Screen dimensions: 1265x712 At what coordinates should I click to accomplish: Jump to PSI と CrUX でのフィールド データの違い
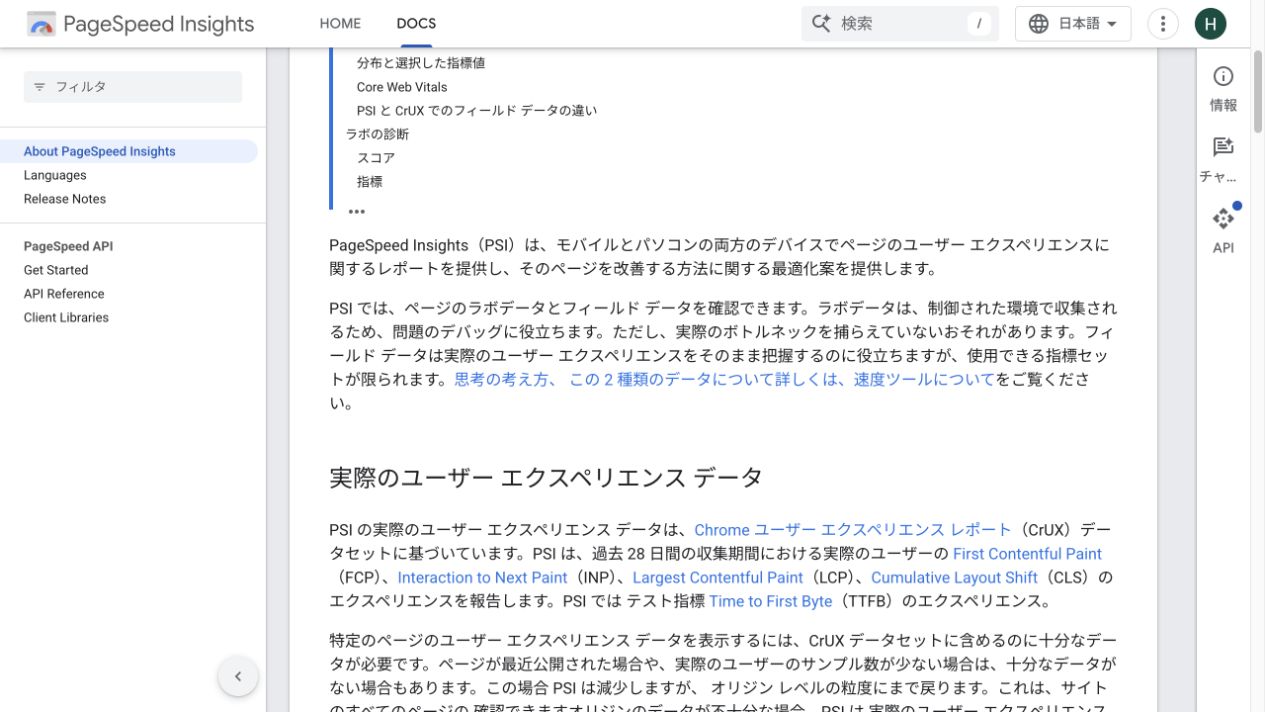coord(477,111)
